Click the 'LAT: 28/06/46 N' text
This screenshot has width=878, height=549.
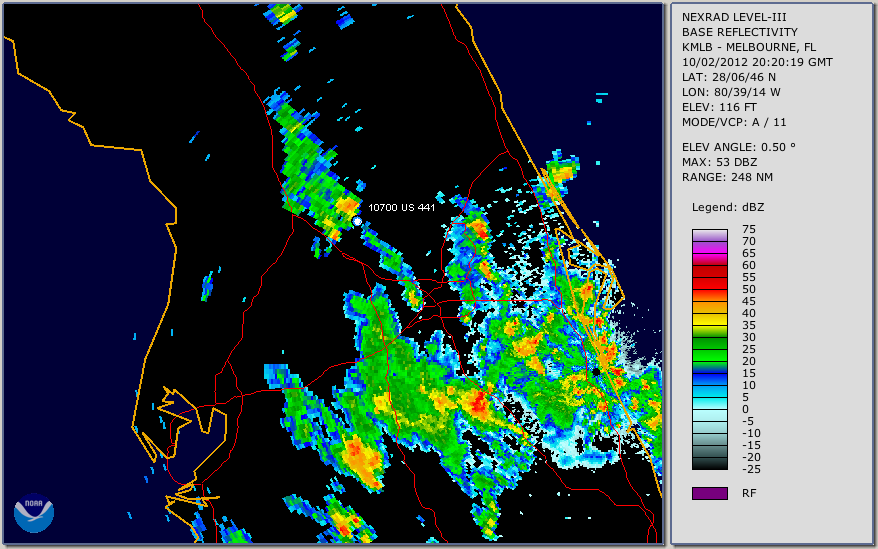(728, 77)
